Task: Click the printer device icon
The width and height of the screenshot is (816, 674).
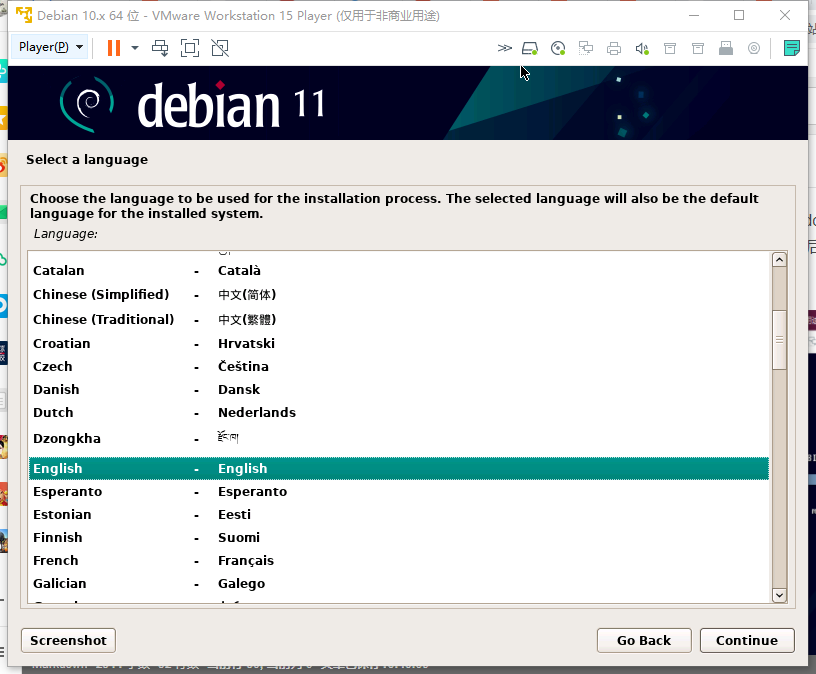Action: pyautogui.click(x=614, y=48)
